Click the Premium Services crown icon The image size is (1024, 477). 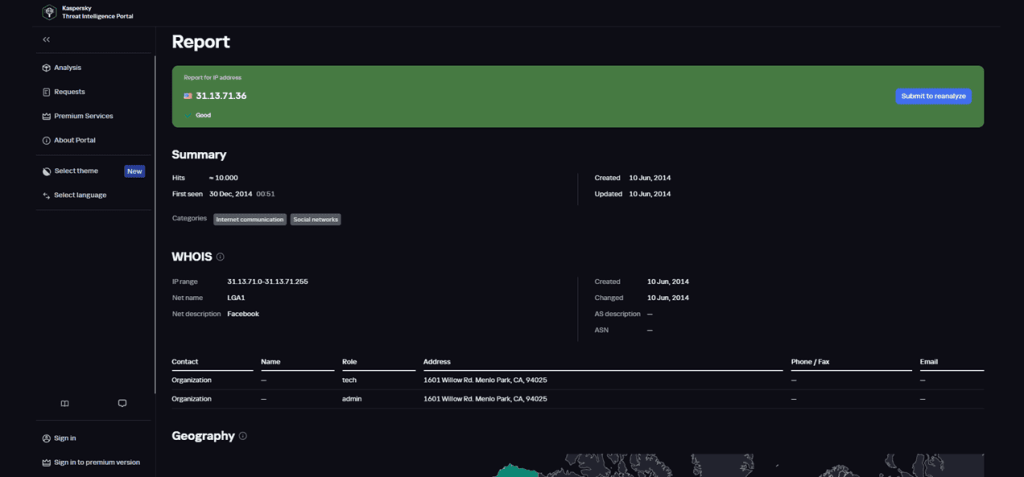46,116
